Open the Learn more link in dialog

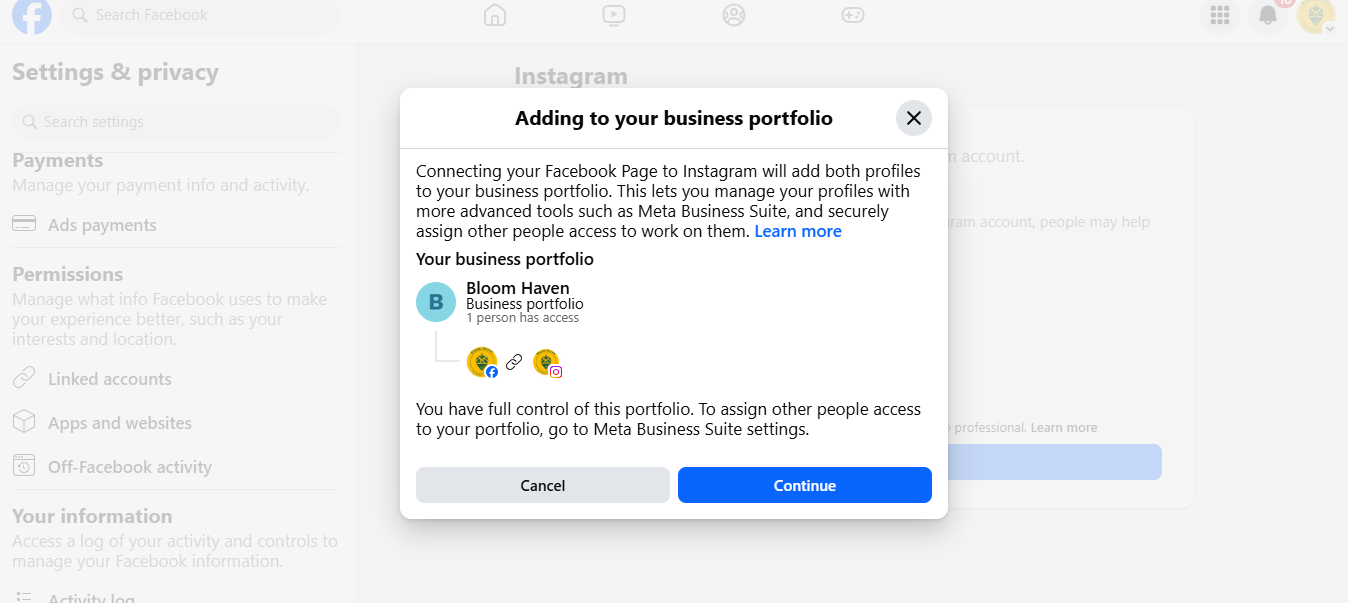click(798, 231)
